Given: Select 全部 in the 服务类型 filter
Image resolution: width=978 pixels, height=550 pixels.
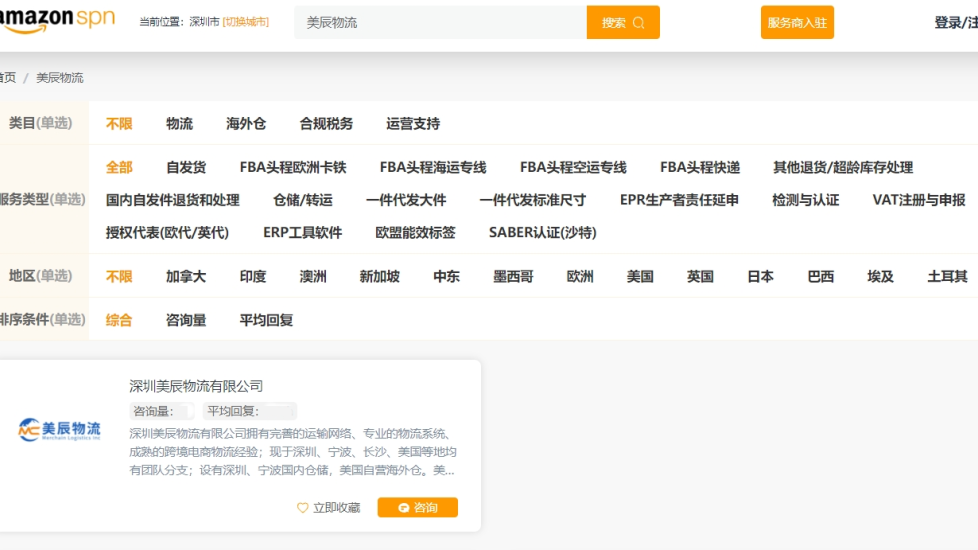Looking at the screenshot, I should (119, 167).
